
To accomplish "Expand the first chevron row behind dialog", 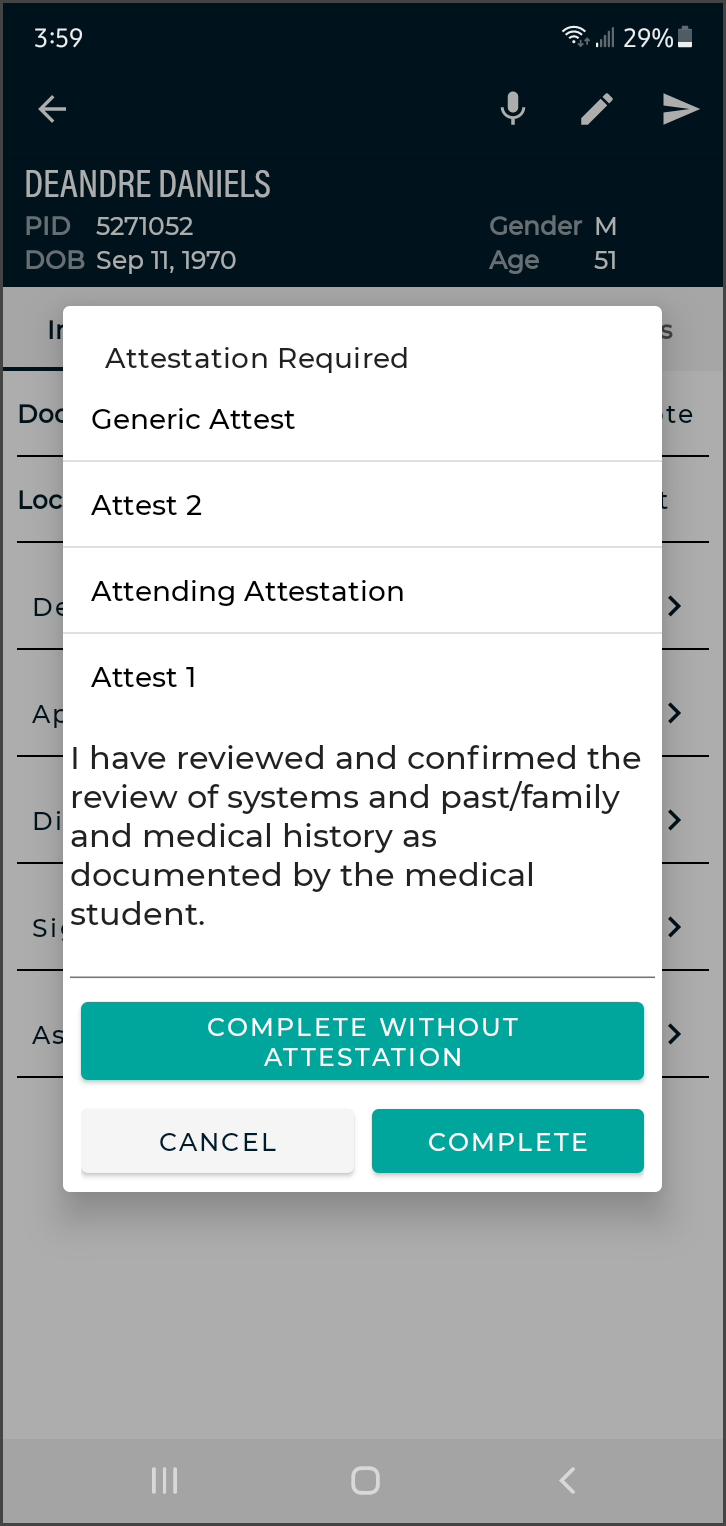I will pos(675,606).
